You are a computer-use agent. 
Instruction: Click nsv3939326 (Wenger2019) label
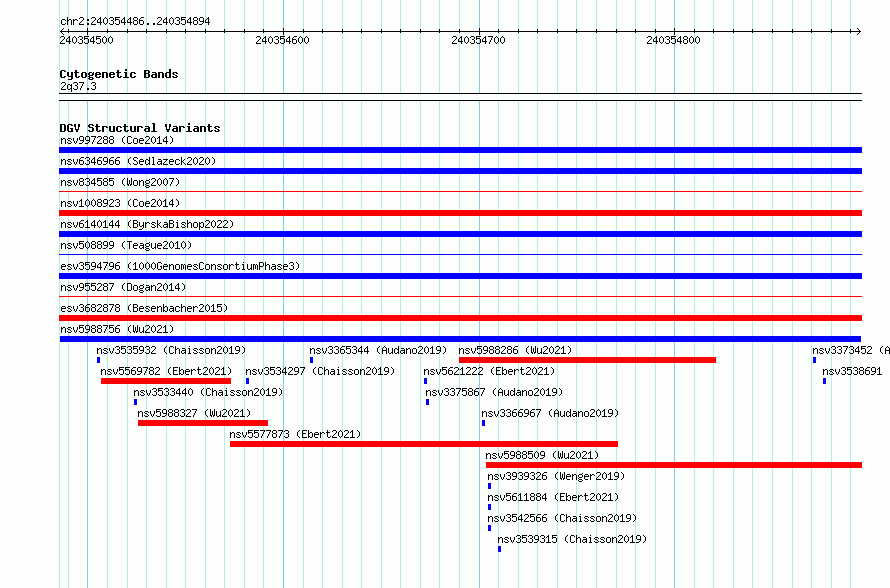(x=556, y=476)
